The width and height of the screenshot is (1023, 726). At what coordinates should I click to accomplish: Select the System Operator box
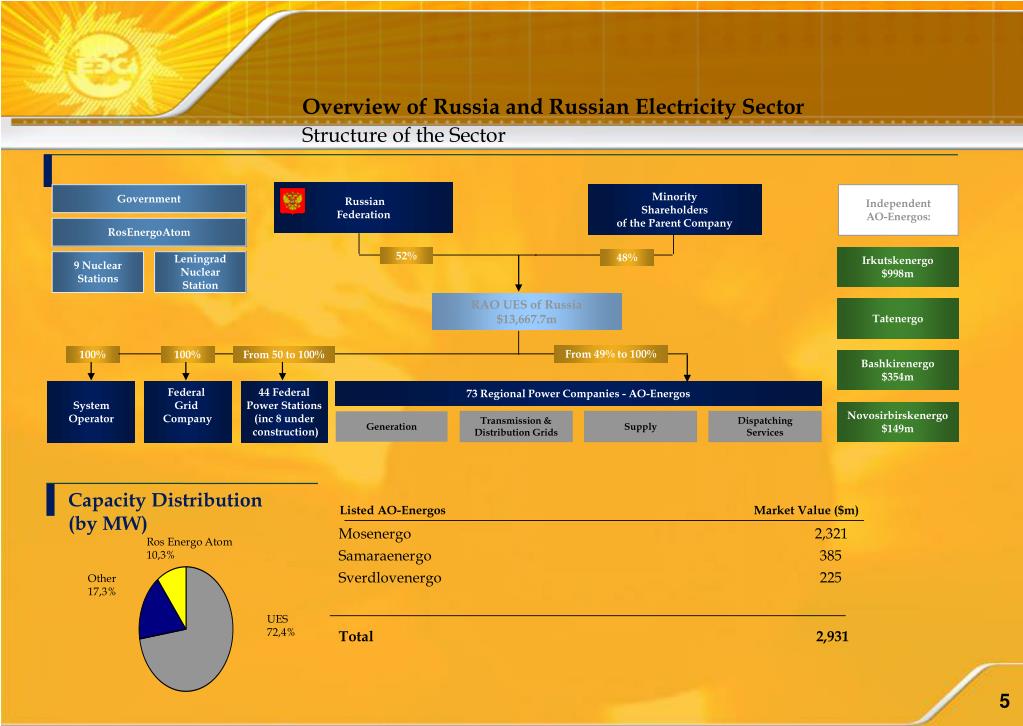click(91, 412)
